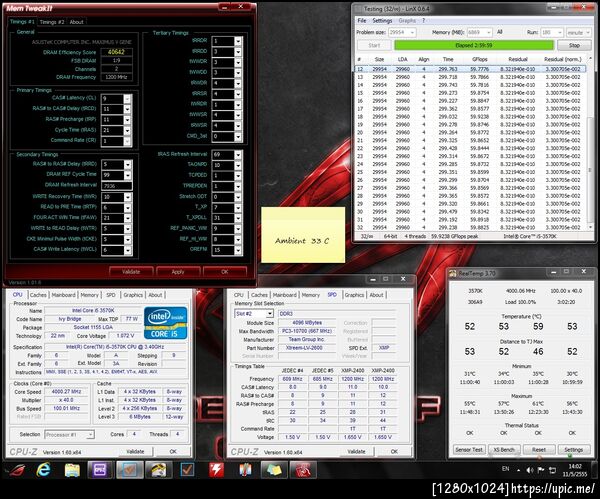The width and height of the screenshot is (600, 499).
Task: Click the RealTemp title bar icon
Action: (x=453, y=273)
